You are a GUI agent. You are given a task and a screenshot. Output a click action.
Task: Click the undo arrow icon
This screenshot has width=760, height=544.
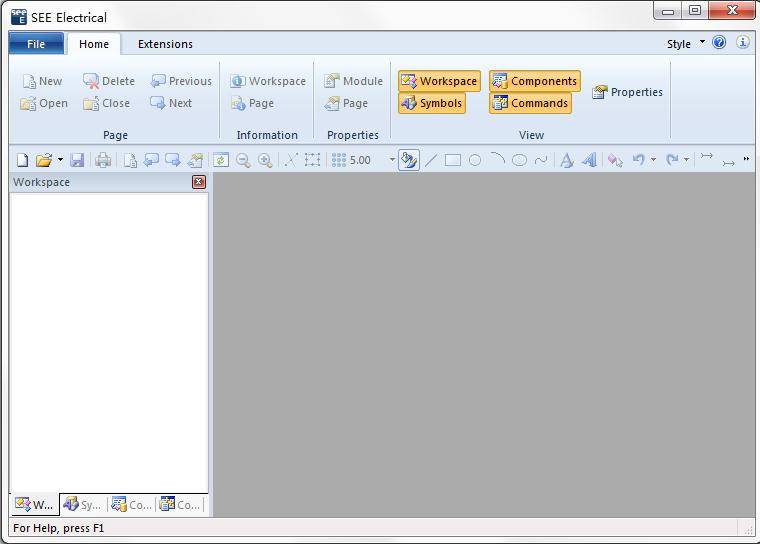click(x=638, y=160)
